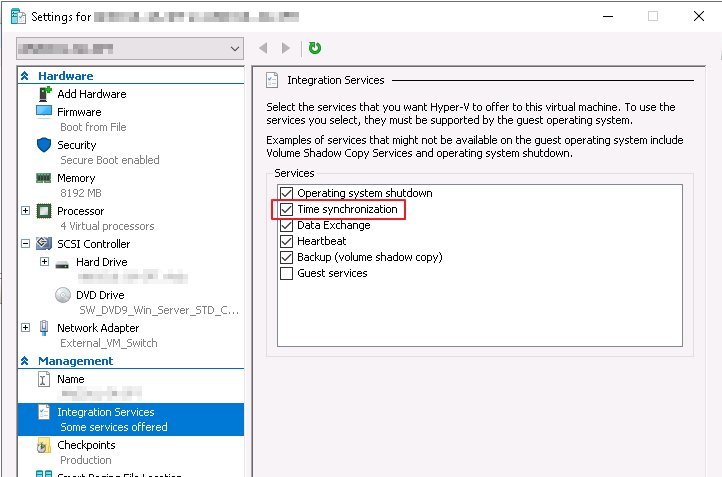Click the Security shield icon
Image resolution: width=722 pixels, height=477 pixels.
44,145
